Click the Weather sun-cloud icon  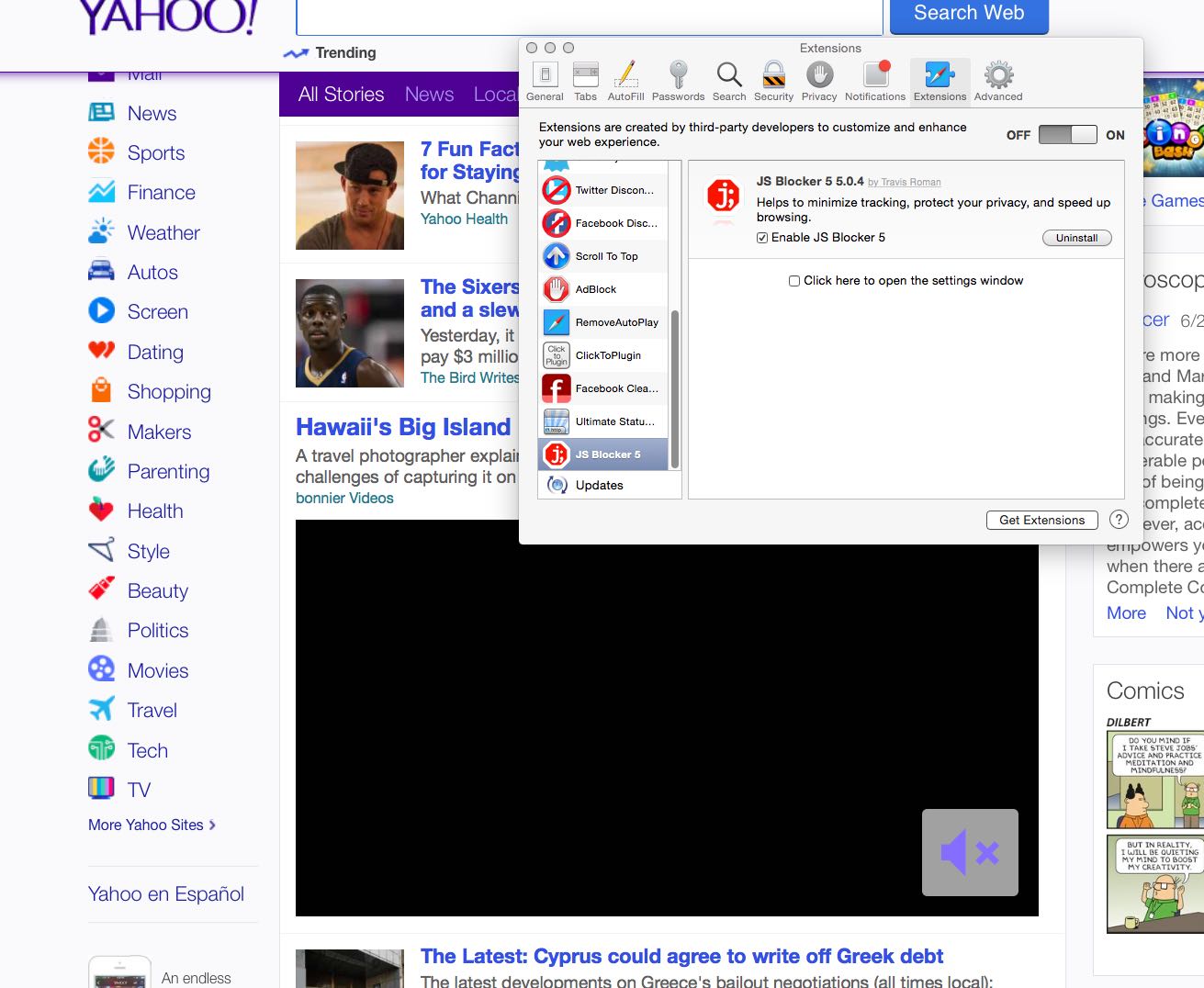pos(101,230)
